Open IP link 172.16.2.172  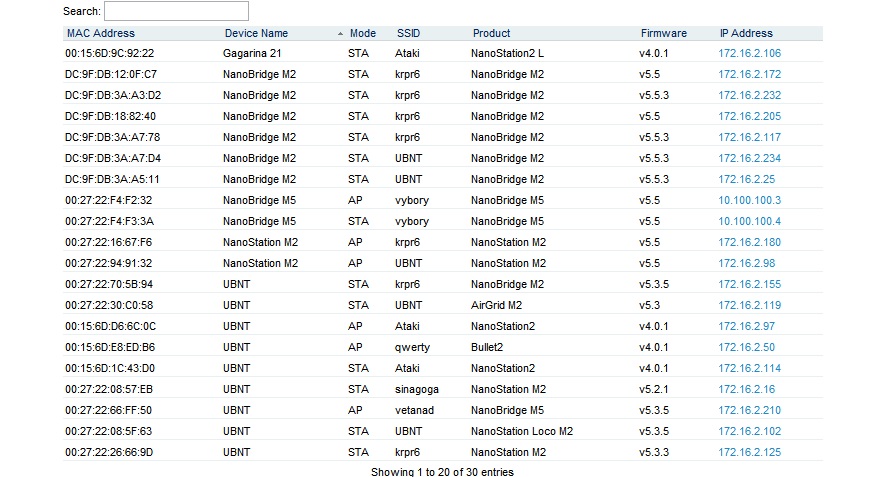(x=749, y=74)
